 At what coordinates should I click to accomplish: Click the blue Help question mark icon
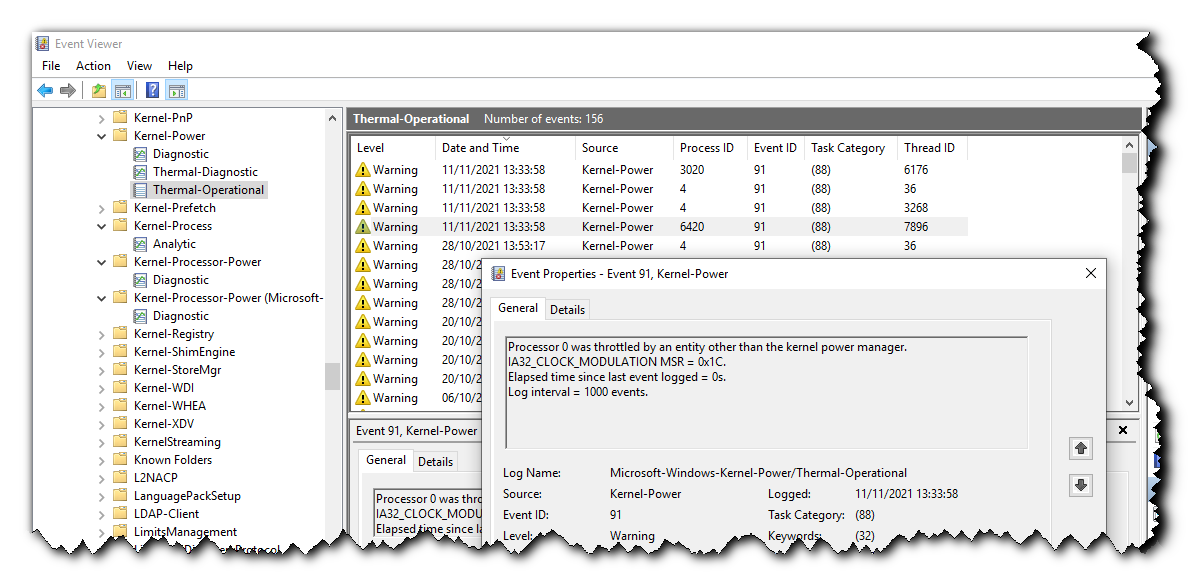152,91
